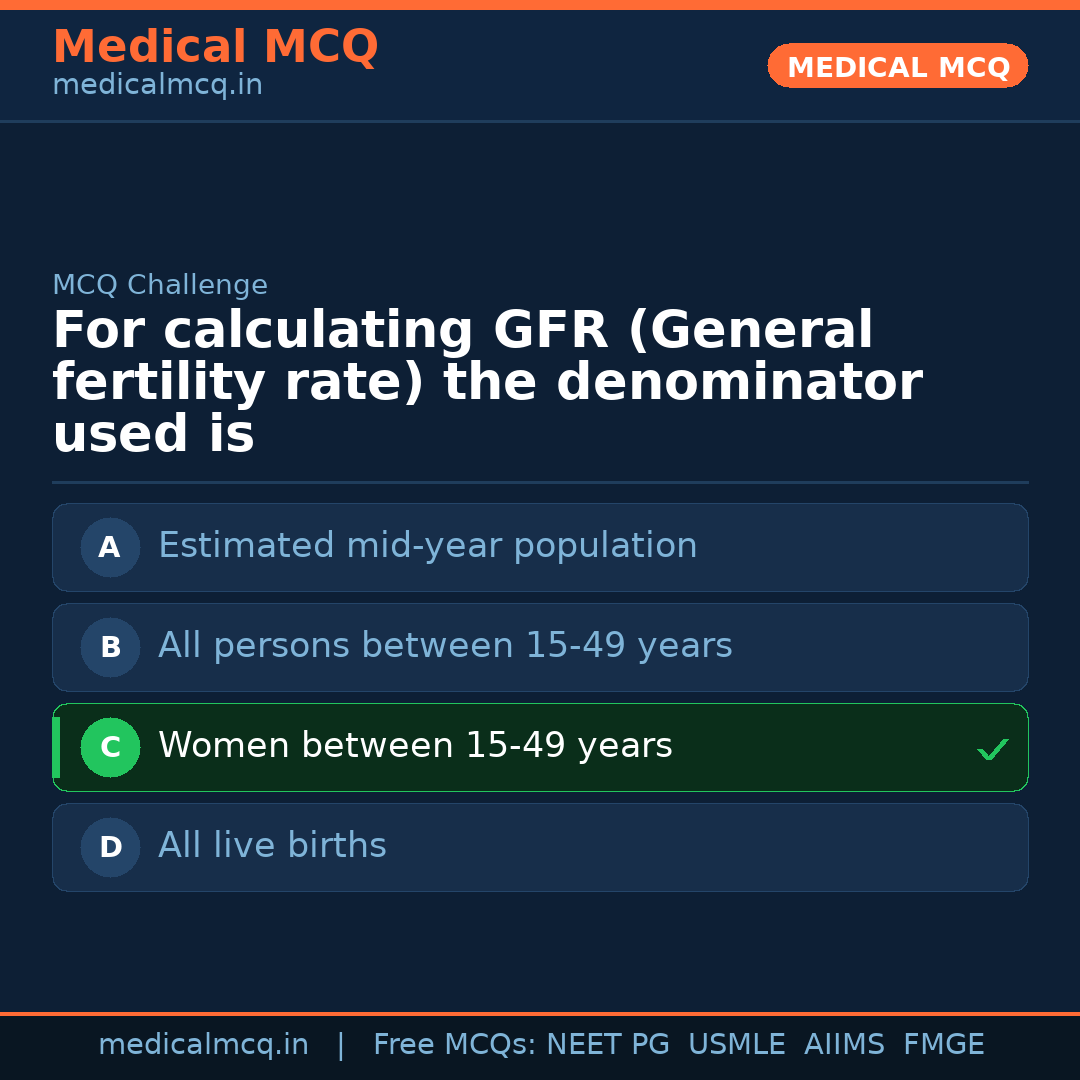Pick answer "Women between 15-49 years"

tap(415, 746)
